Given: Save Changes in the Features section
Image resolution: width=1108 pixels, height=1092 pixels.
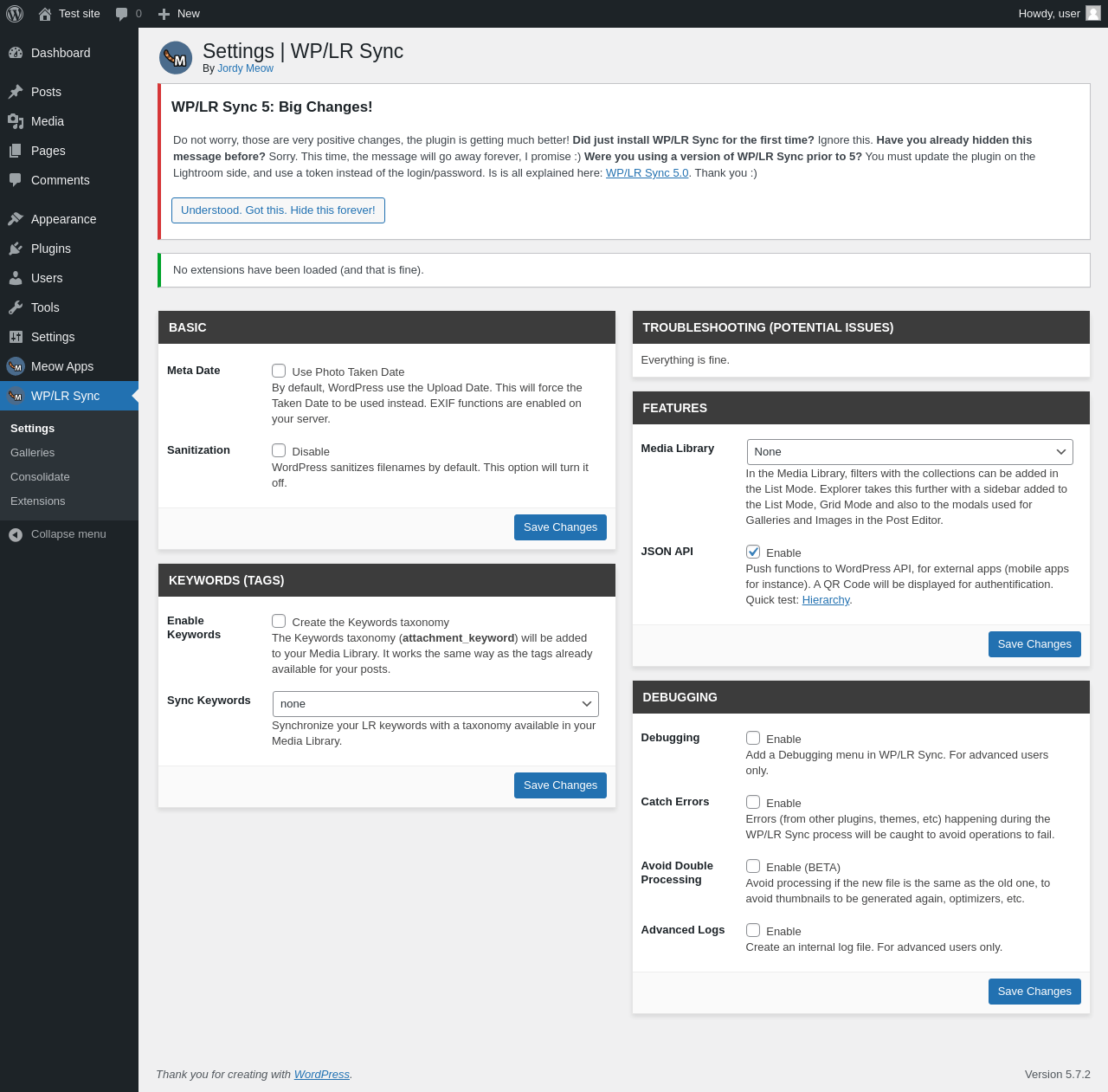Looking at the screenshot, I should (x=1034, y=644).
